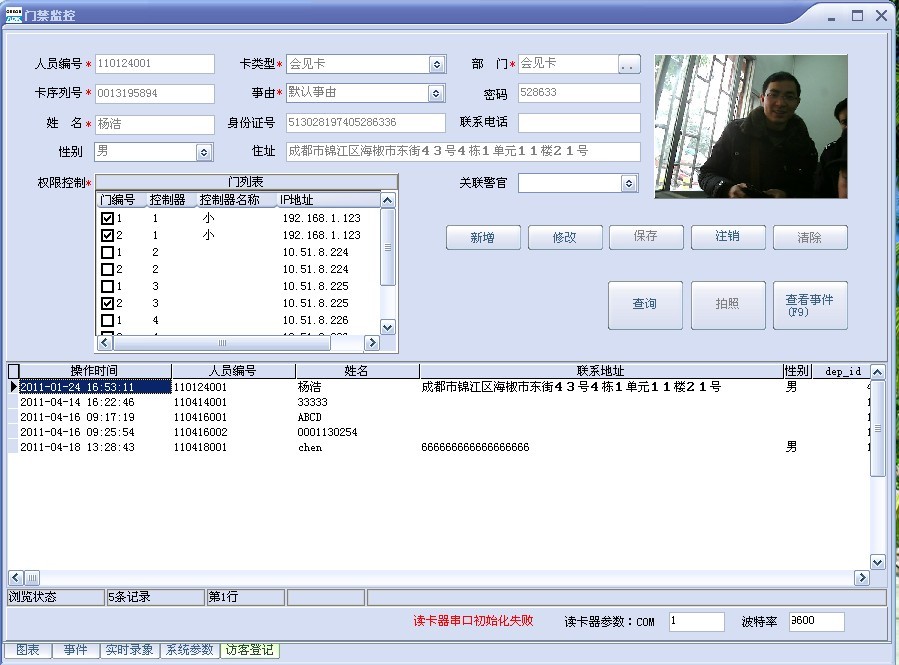Click the '..' browse button beside 部门
This screenshot has height=665, width=899.
click(x=629, y=65)
